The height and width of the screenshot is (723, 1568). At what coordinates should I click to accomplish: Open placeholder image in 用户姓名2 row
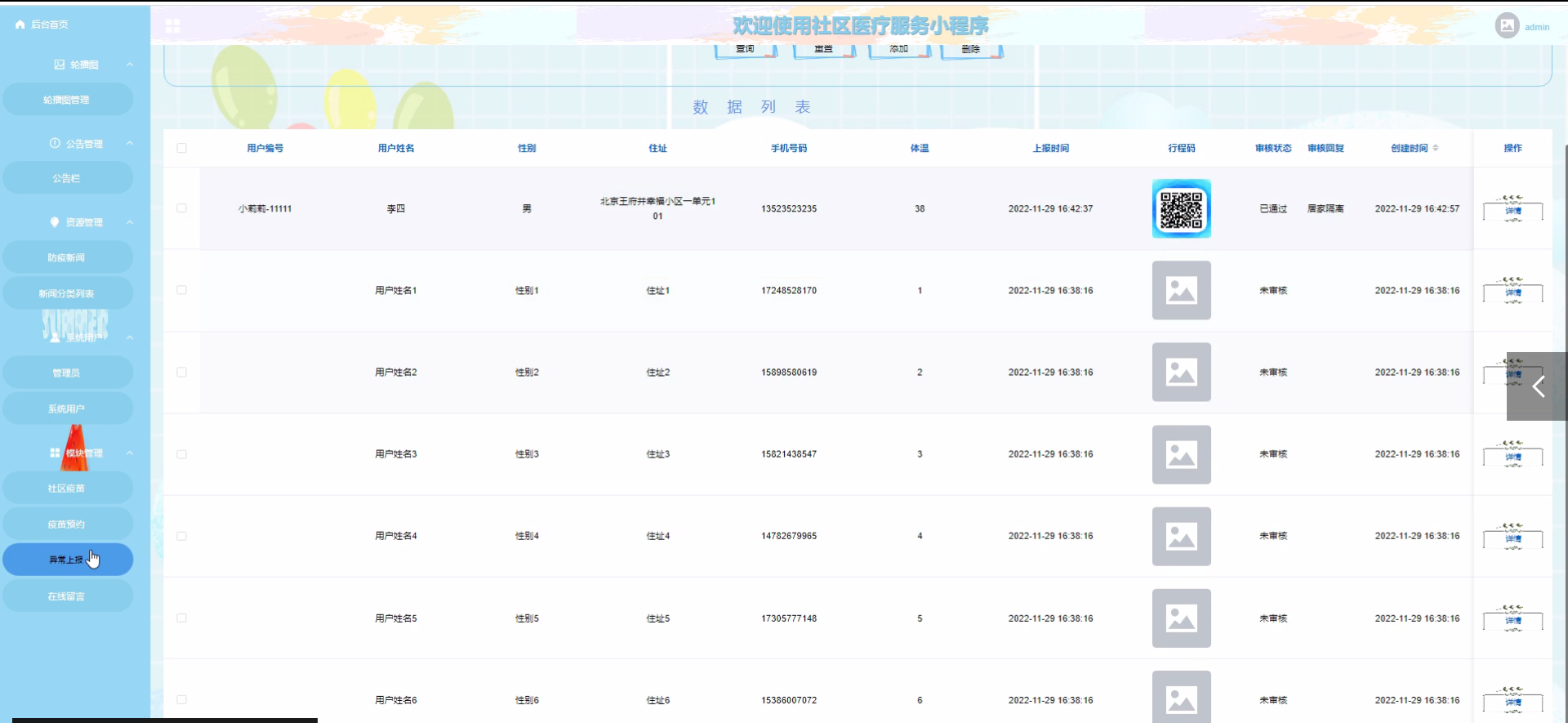(x=1181, y=372)
